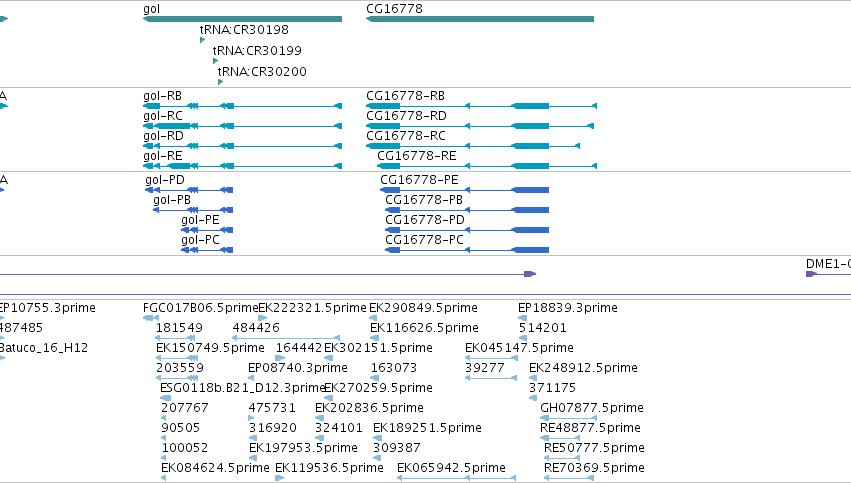The width and height of the screenshot is (851, 483).
Task: Click the 203559 feature label
Action: tap(180, 368)
